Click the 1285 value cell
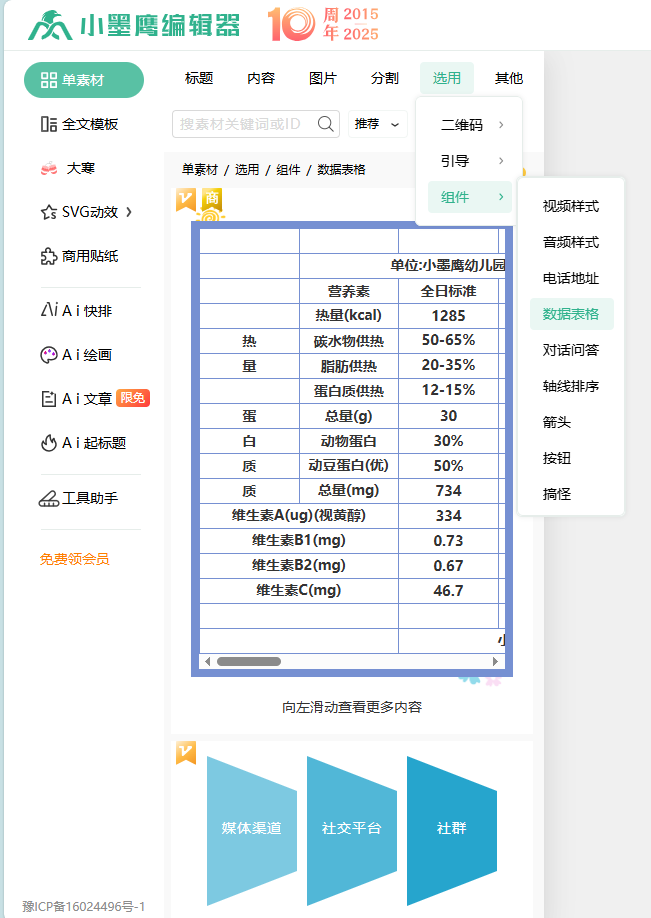 [448, 316]
